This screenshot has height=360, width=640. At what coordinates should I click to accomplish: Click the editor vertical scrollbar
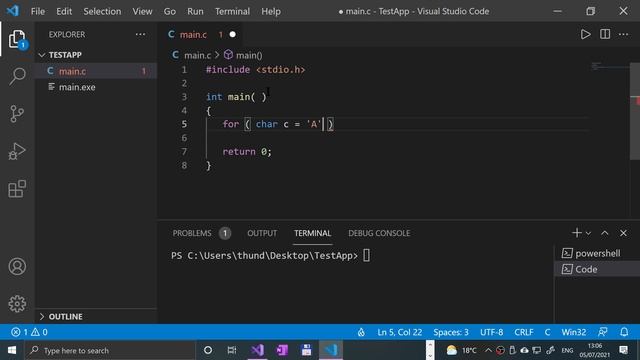pyautogui.click(x=635, y=111)
